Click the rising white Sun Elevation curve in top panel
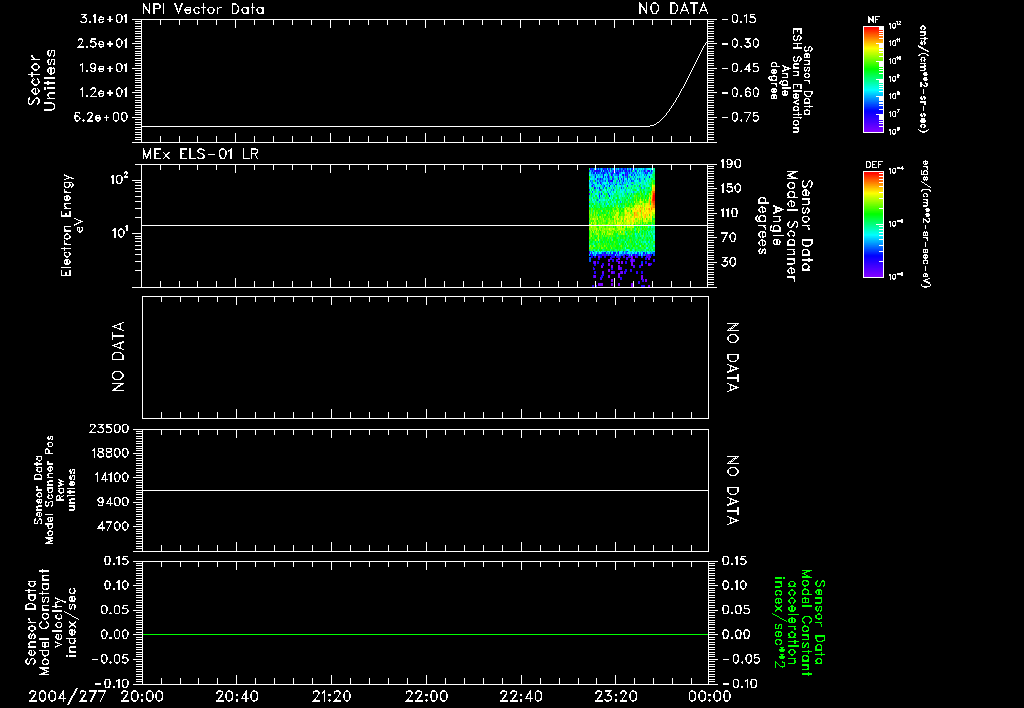 point(679,85)
